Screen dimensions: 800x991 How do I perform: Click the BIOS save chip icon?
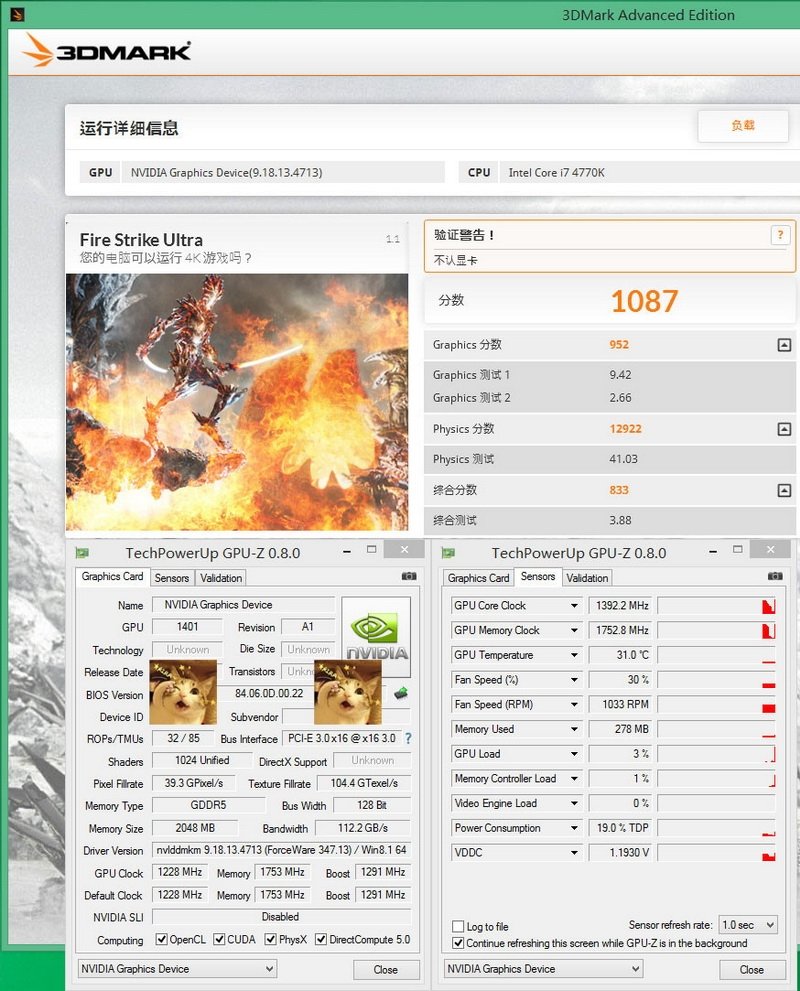click(401, 693)
